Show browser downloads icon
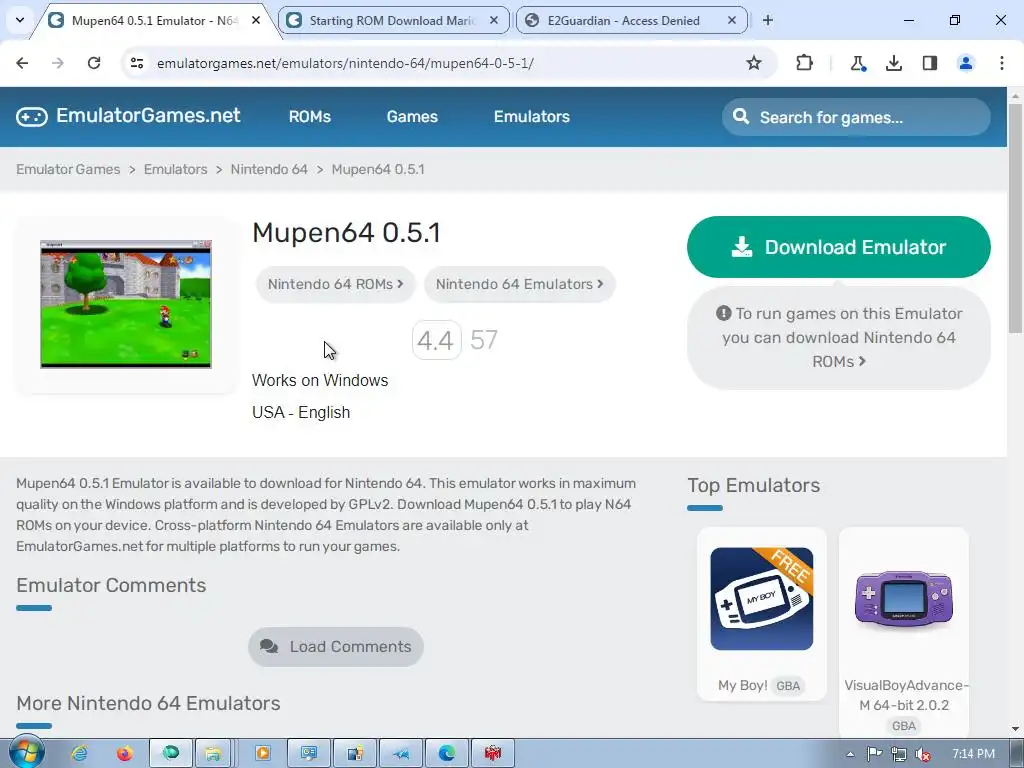Viewport: 1024px width, 768px height. [x=894, y=63]
